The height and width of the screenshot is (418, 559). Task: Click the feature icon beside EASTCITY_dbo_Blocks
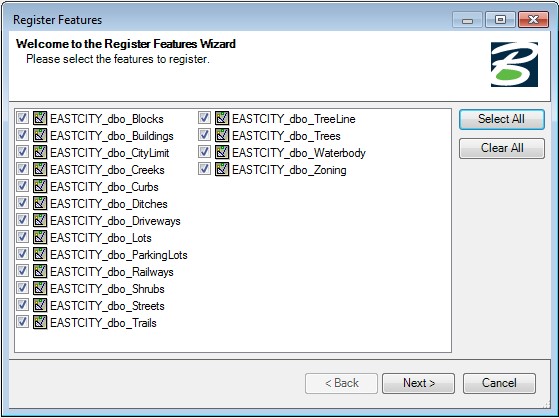tap(40, 118)
